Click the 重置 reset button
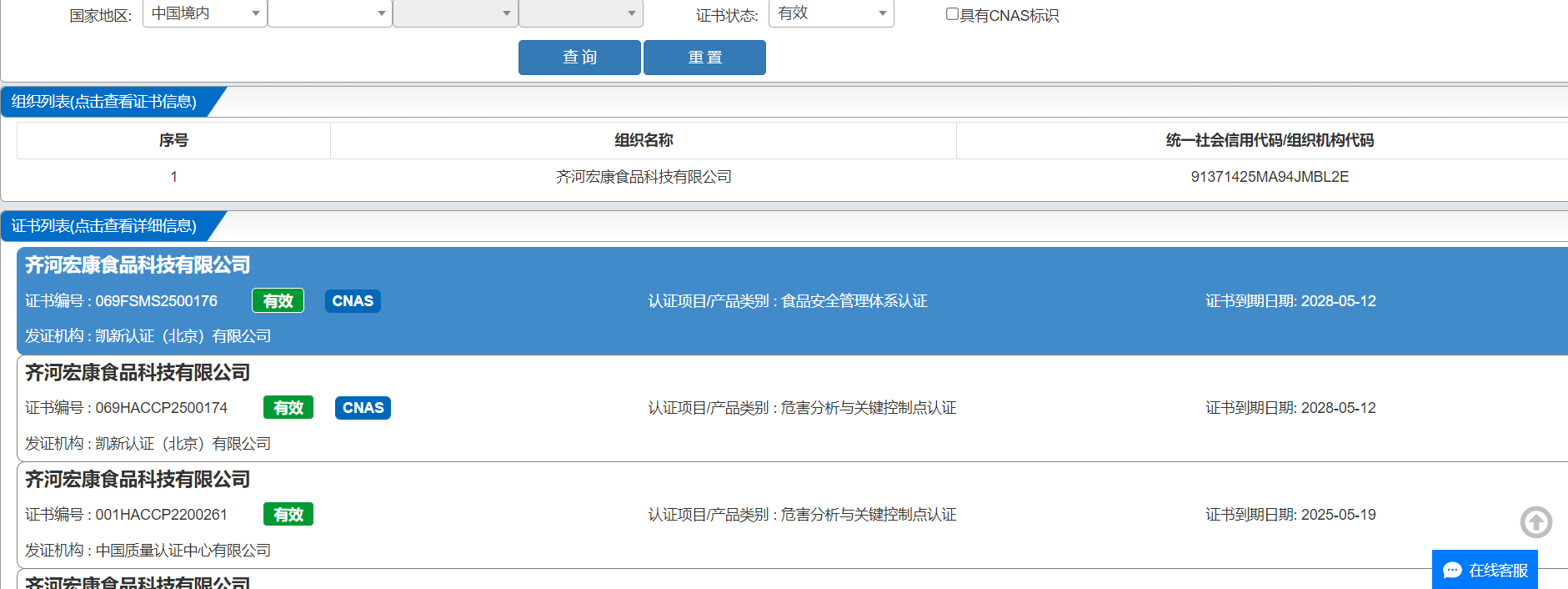The width and height of the screenshot is (1568, 589). [704, 58]
